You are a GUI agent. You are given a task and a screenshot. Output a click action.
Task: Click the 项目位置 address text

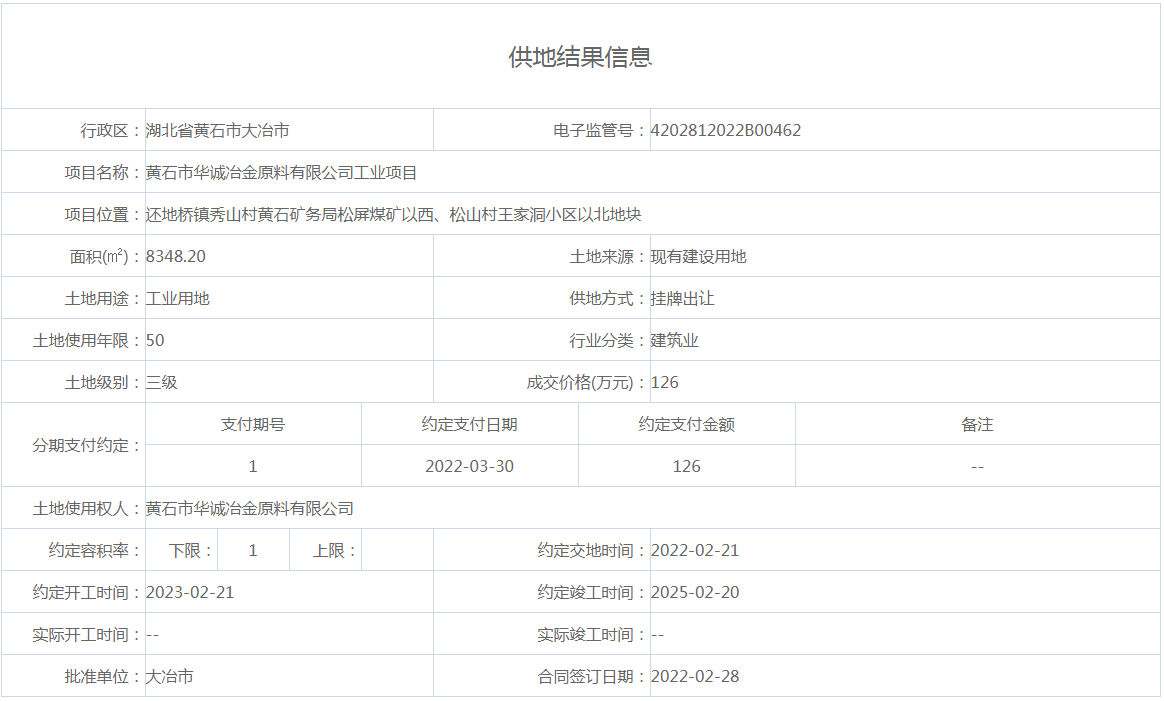pyautogui.click(x=393, y=215)
